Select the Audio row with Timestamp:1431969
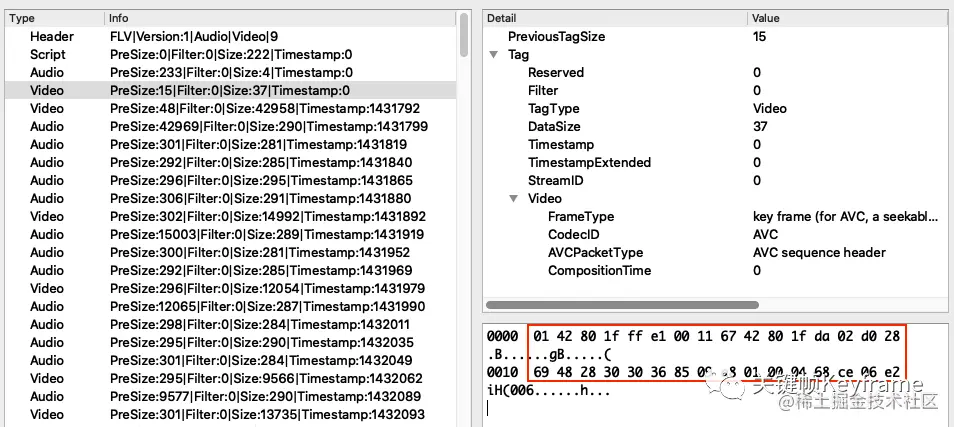The image size is (954, 427). tap(231, 270)
